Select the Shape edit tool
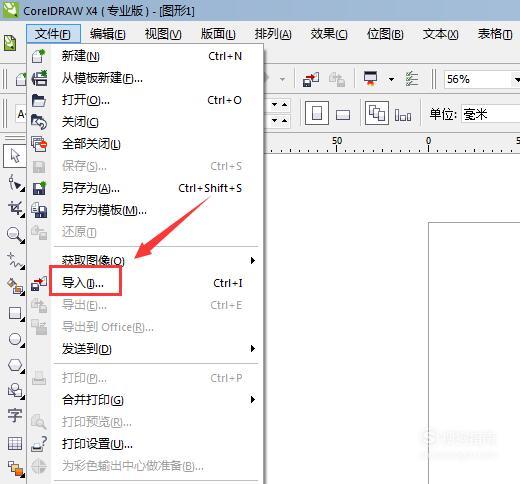Screen dimensions: 520x484 coord(15,183)
